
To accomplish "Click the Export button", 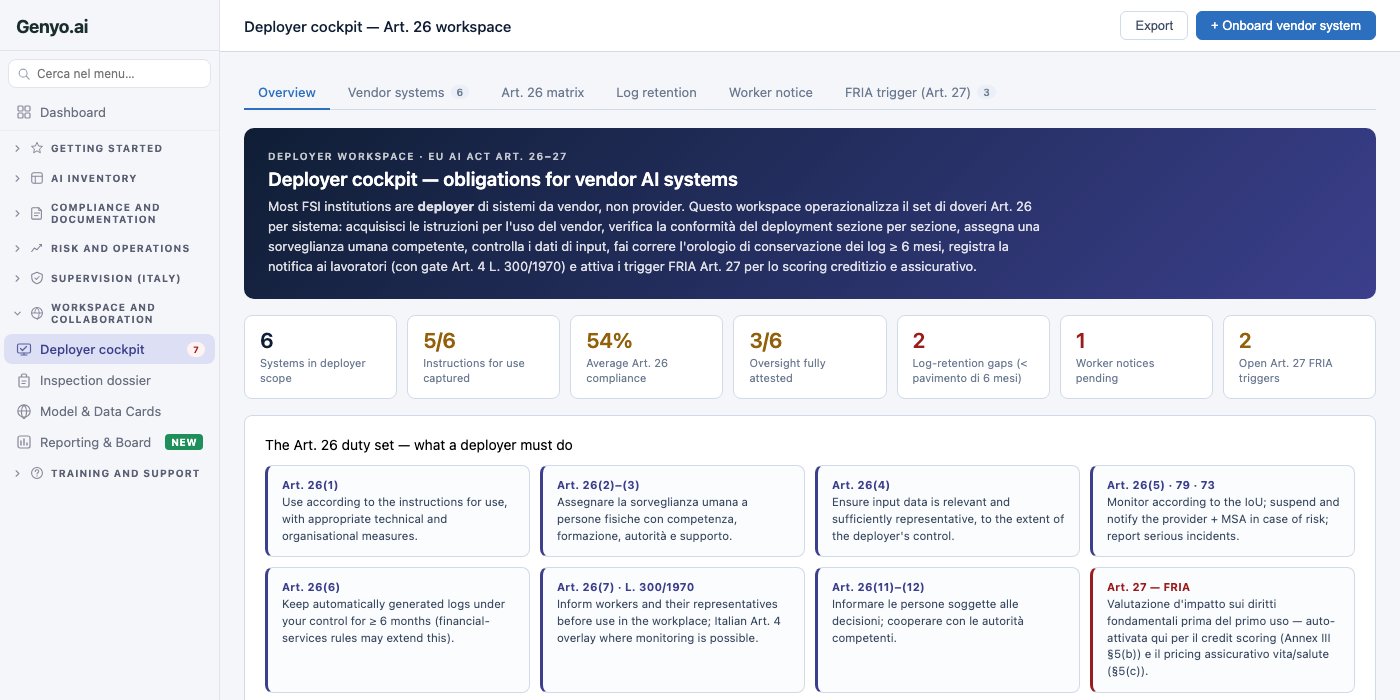I will point(1154,26).
